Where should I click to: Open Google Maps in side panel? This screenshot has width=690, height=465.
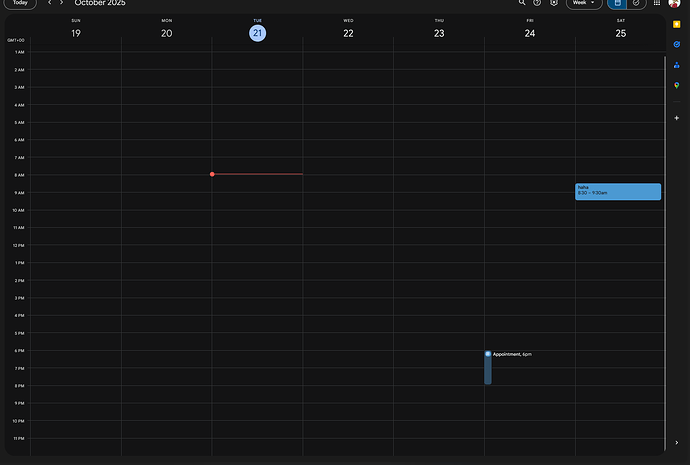[676, 85]
